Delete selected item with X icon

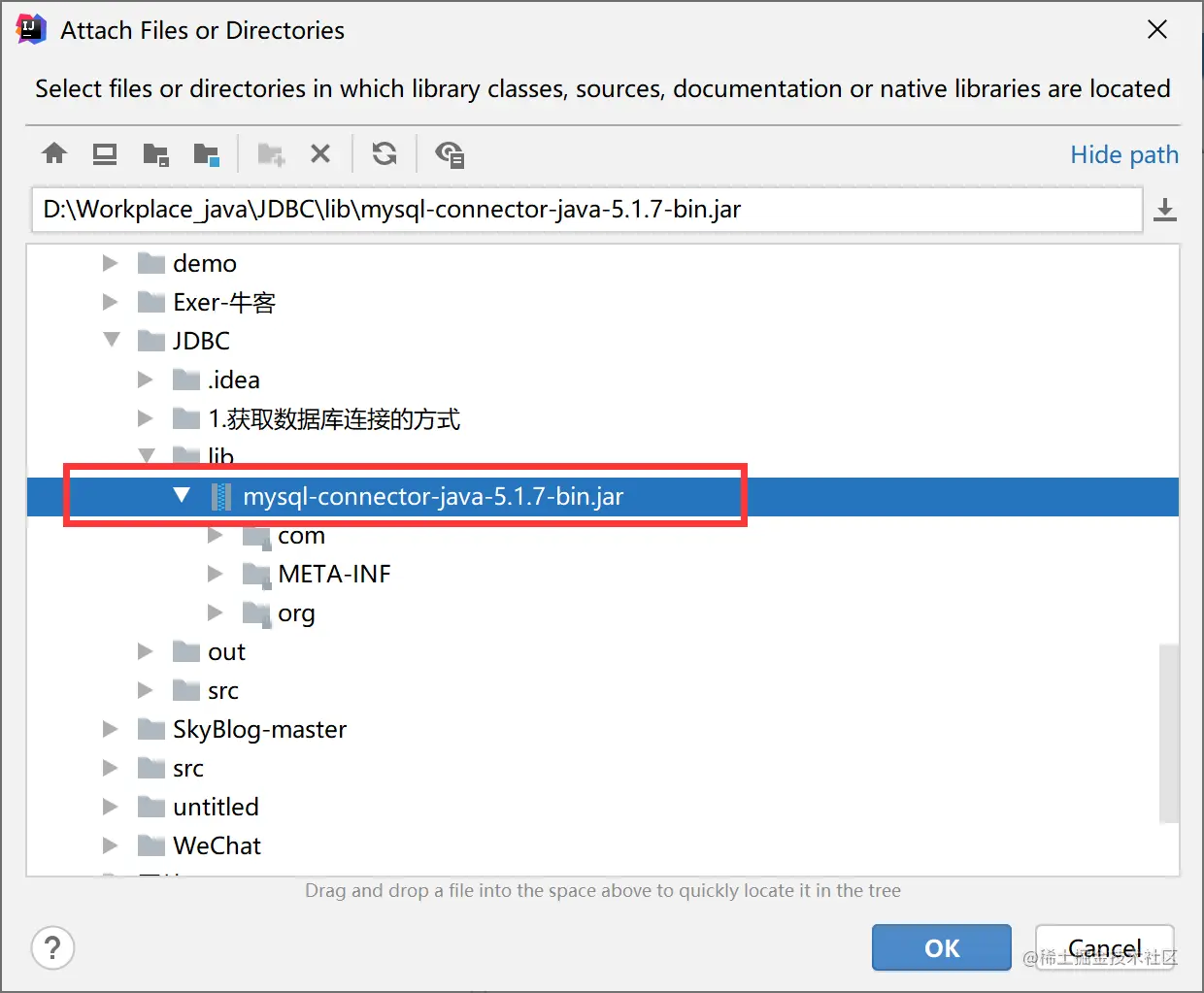320,153
